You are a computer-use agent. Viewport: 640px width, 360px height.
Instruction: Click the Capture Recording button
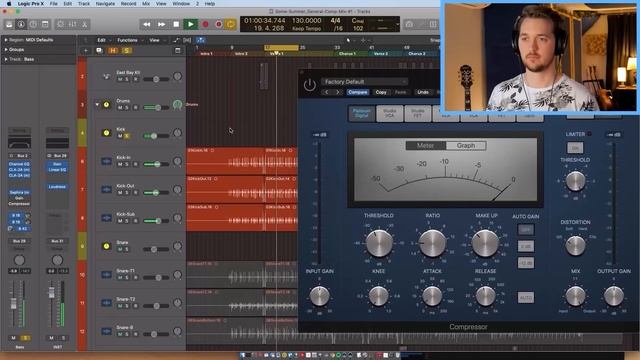(218, 24)
